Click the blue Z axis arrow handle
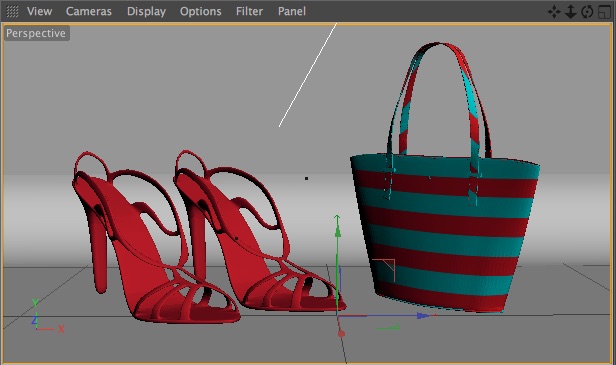This screenshot has height=365, width=616. coord(423,315)
